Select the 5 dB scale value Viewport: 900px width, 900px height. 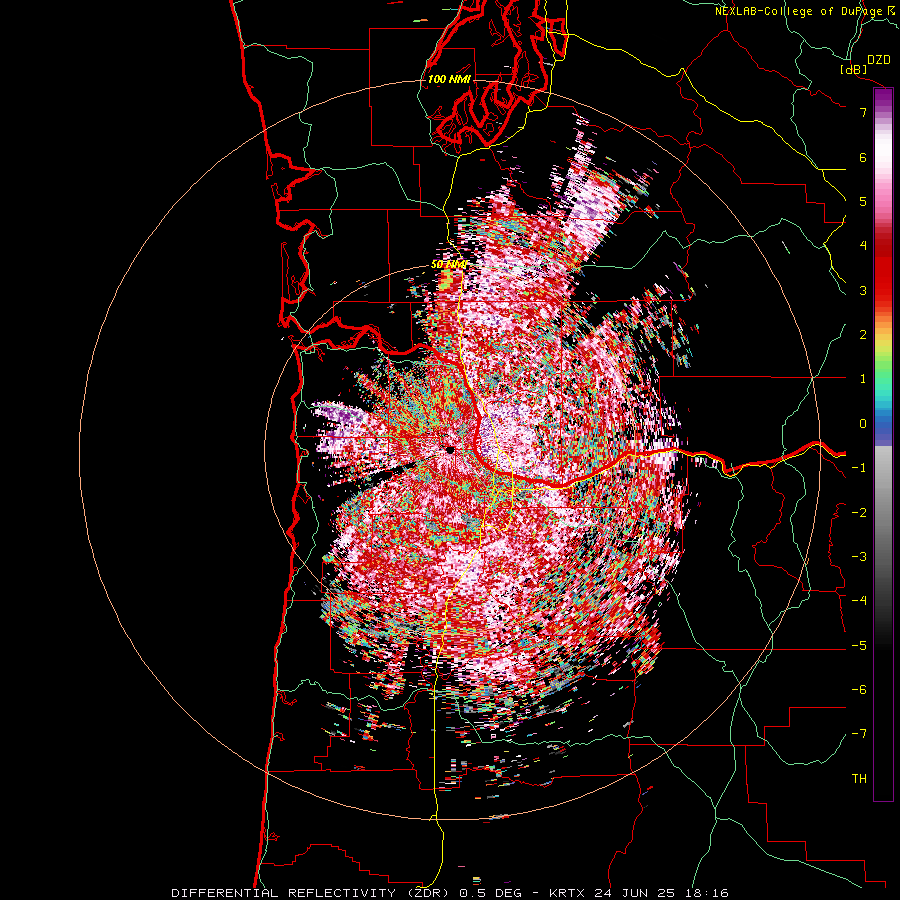[x=863, y=201]
